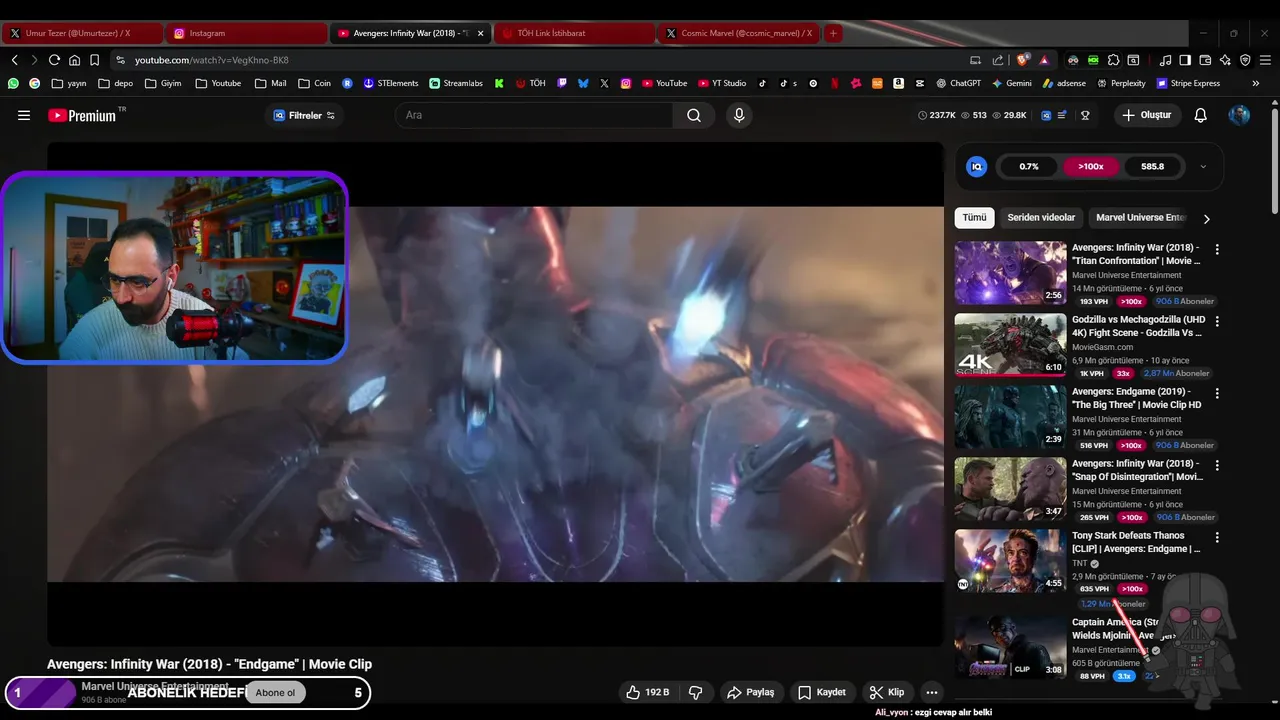Open the browser main menu
Screen dimensions: 1280x720
click(1265, 60)
